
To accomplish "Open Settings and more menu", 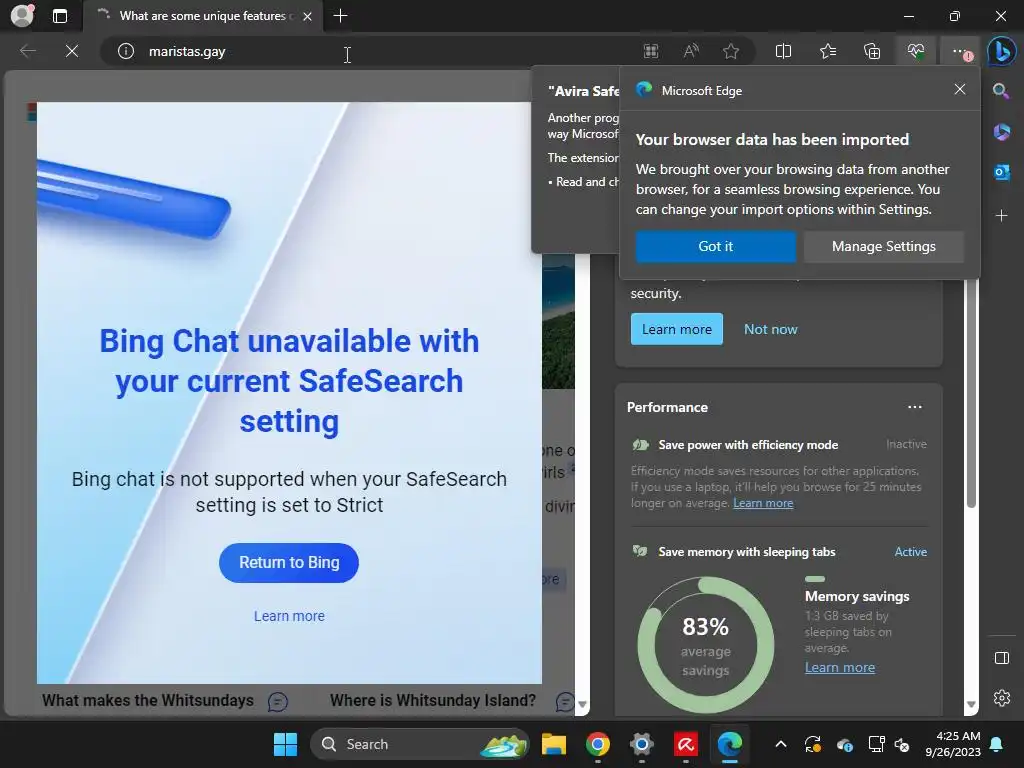I will (x=959, y=51).
